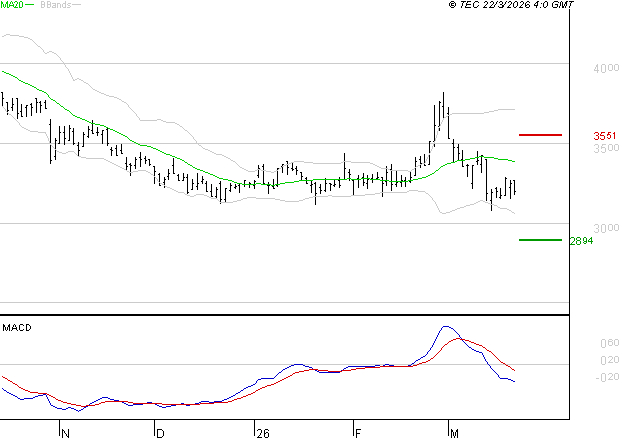Click the BBands legend label

[56, 5]
